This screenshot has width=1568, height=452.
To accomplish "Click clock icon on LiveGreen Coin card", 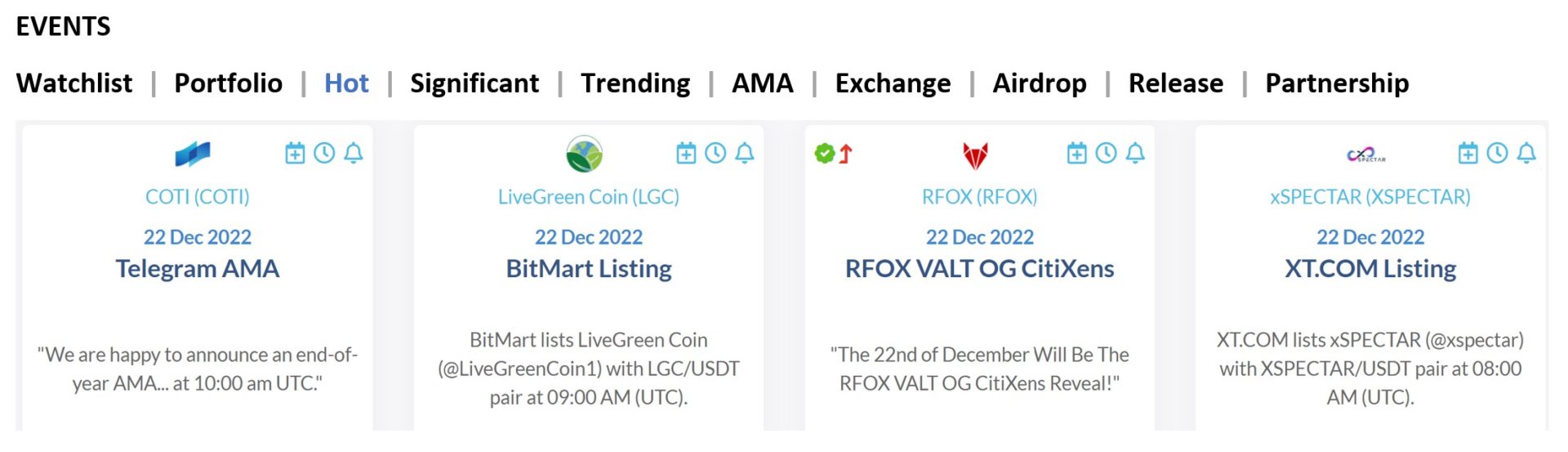I will tap(715, 153).
